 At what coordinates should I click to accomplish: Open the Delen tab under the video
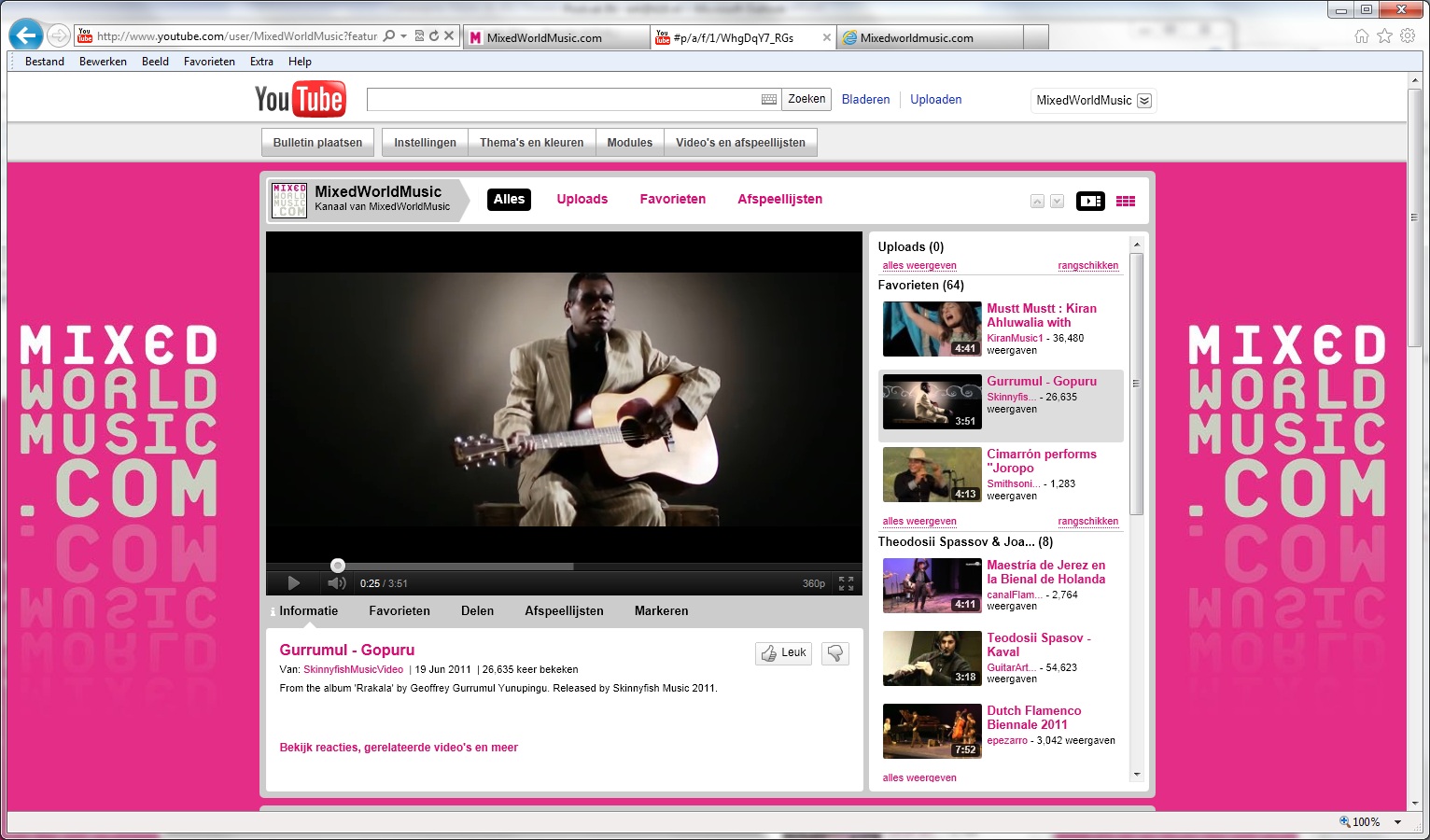tap(477, 611)
